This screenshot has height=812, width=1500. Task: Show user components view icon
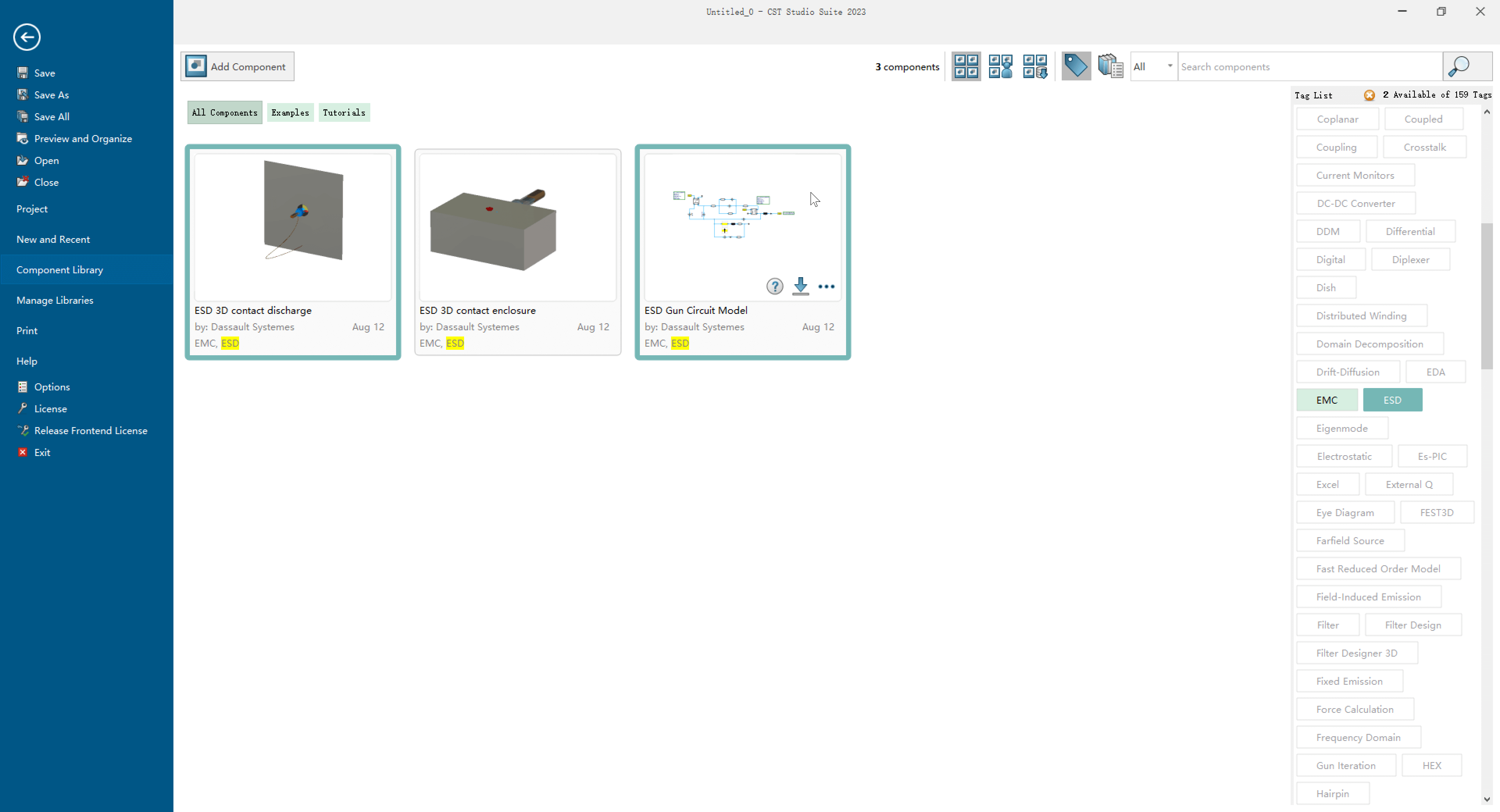pos(1000,66)
